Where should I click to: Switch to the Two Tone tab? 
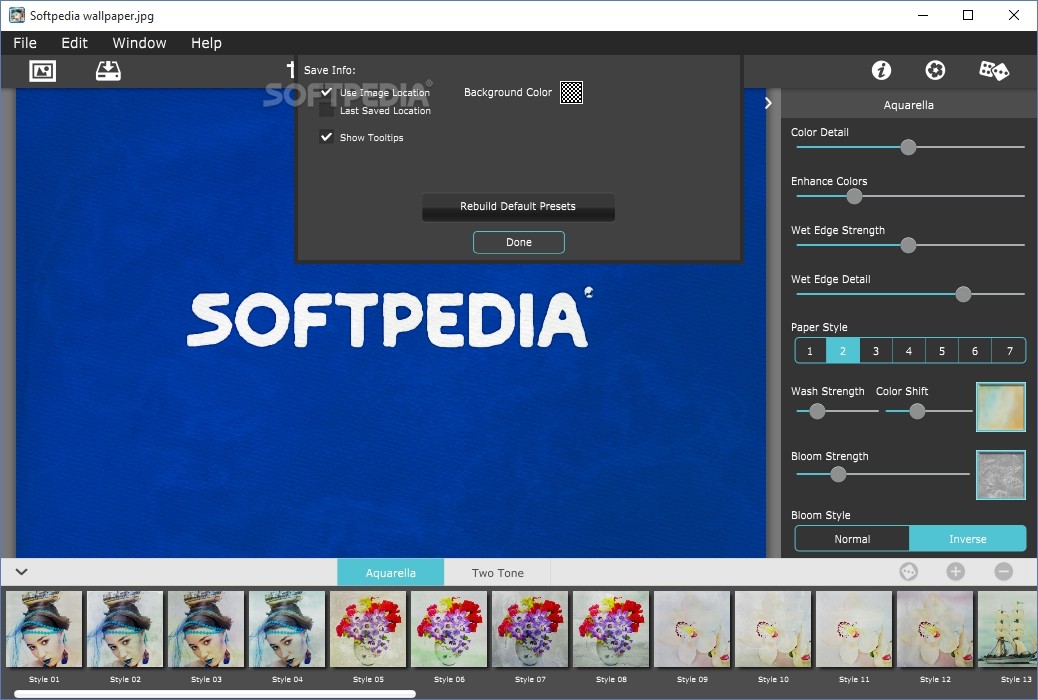coord(497,573)
